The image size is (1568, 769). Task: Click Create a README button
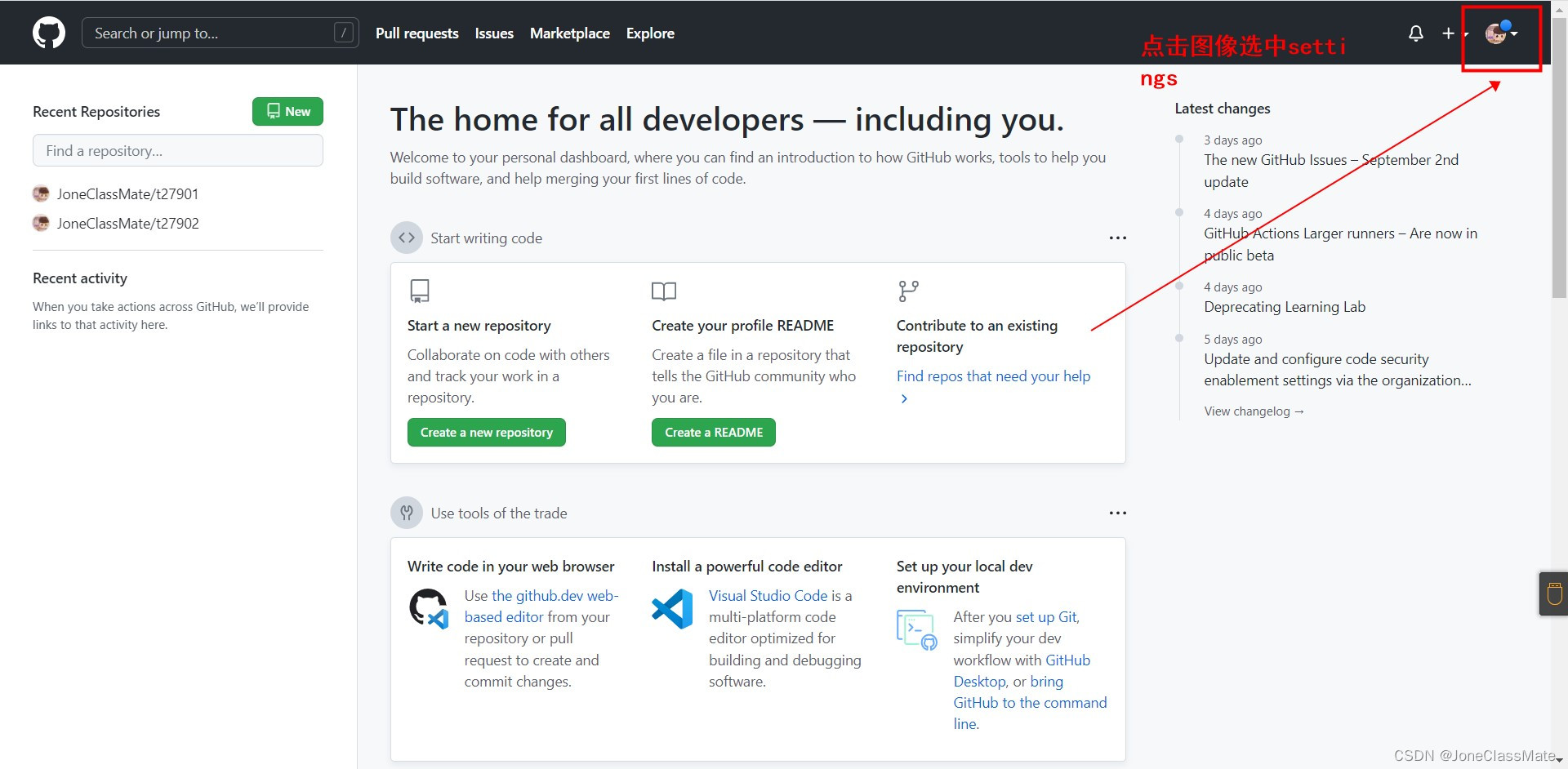click(714, 433)
